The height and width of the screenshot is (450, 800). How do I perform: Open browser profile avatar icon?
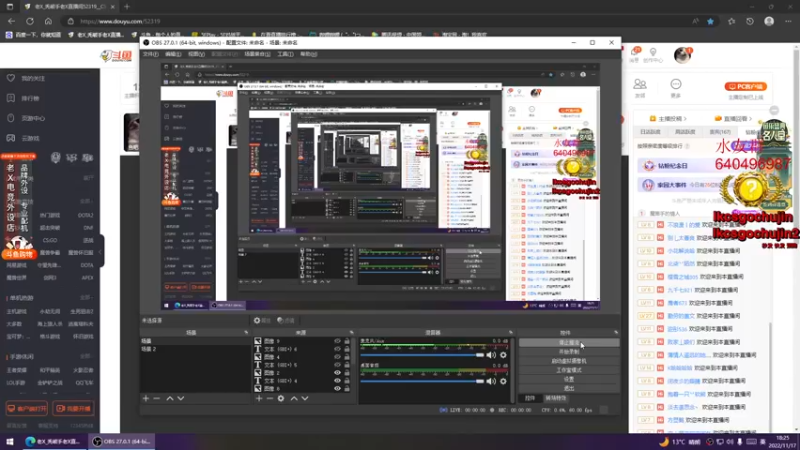click(769, 21)
